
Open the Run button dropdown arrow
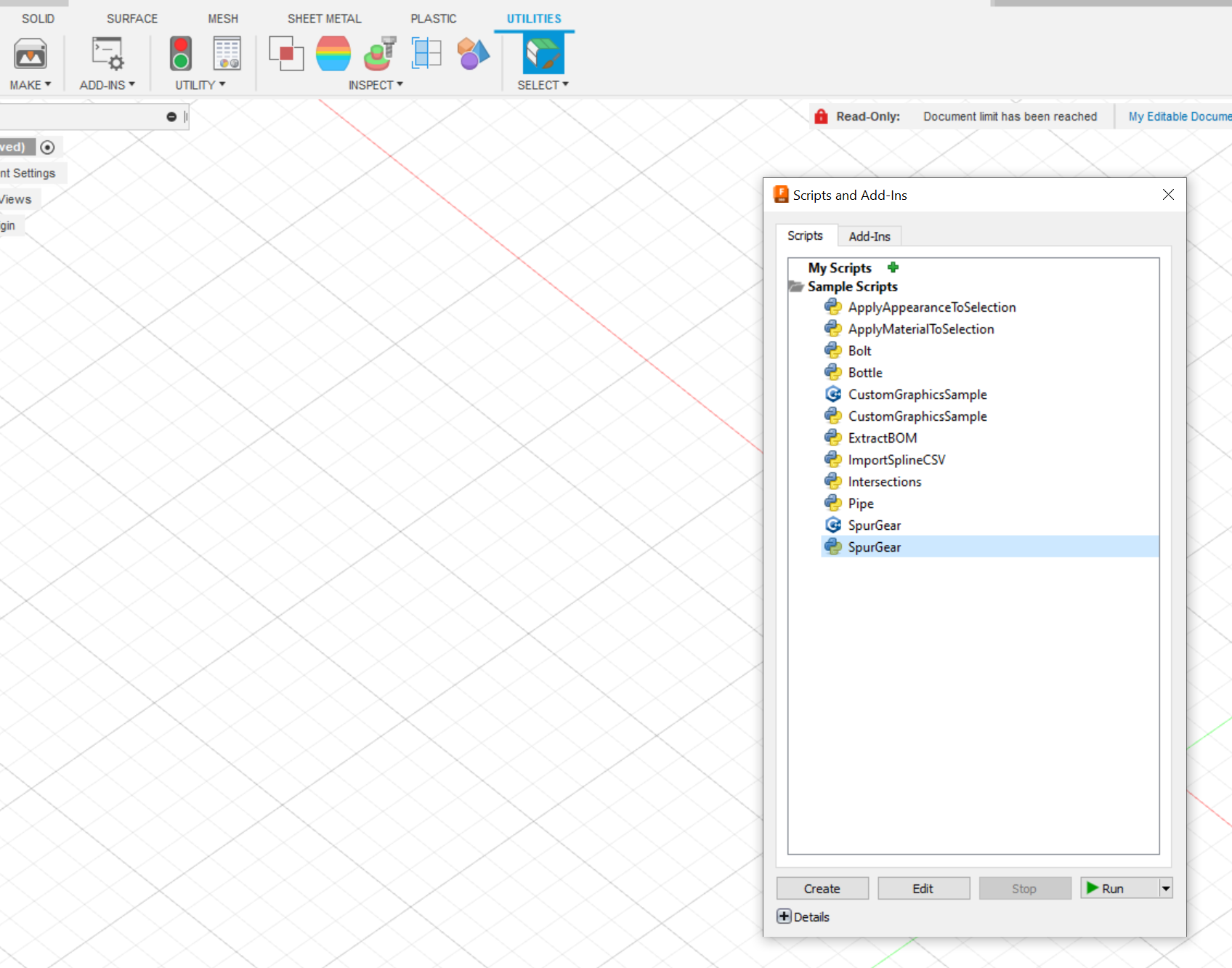pyautogui.click(x=1166, y=888)
